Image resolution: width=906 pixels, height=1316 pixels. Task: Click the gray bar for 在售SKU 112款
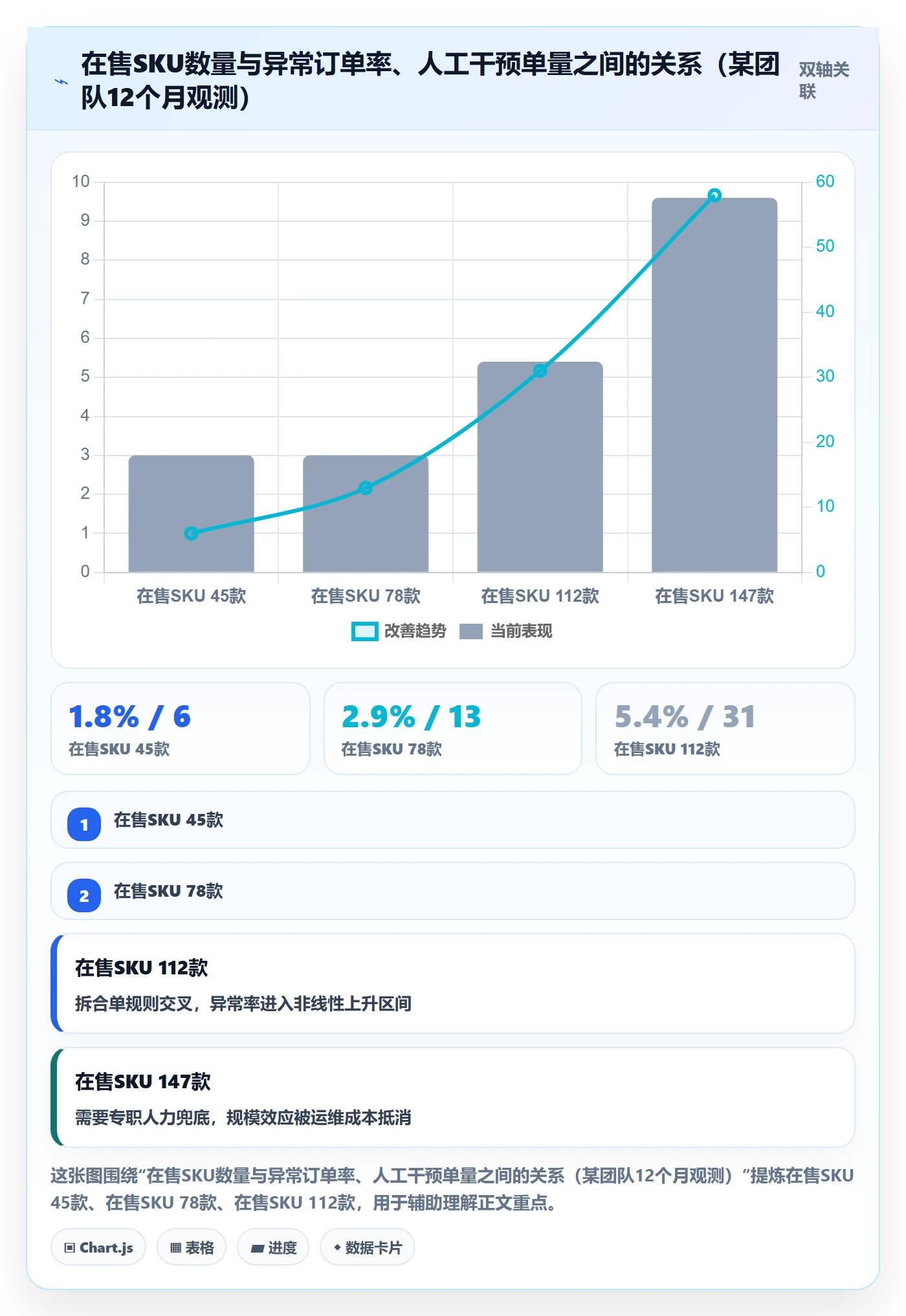540,466
